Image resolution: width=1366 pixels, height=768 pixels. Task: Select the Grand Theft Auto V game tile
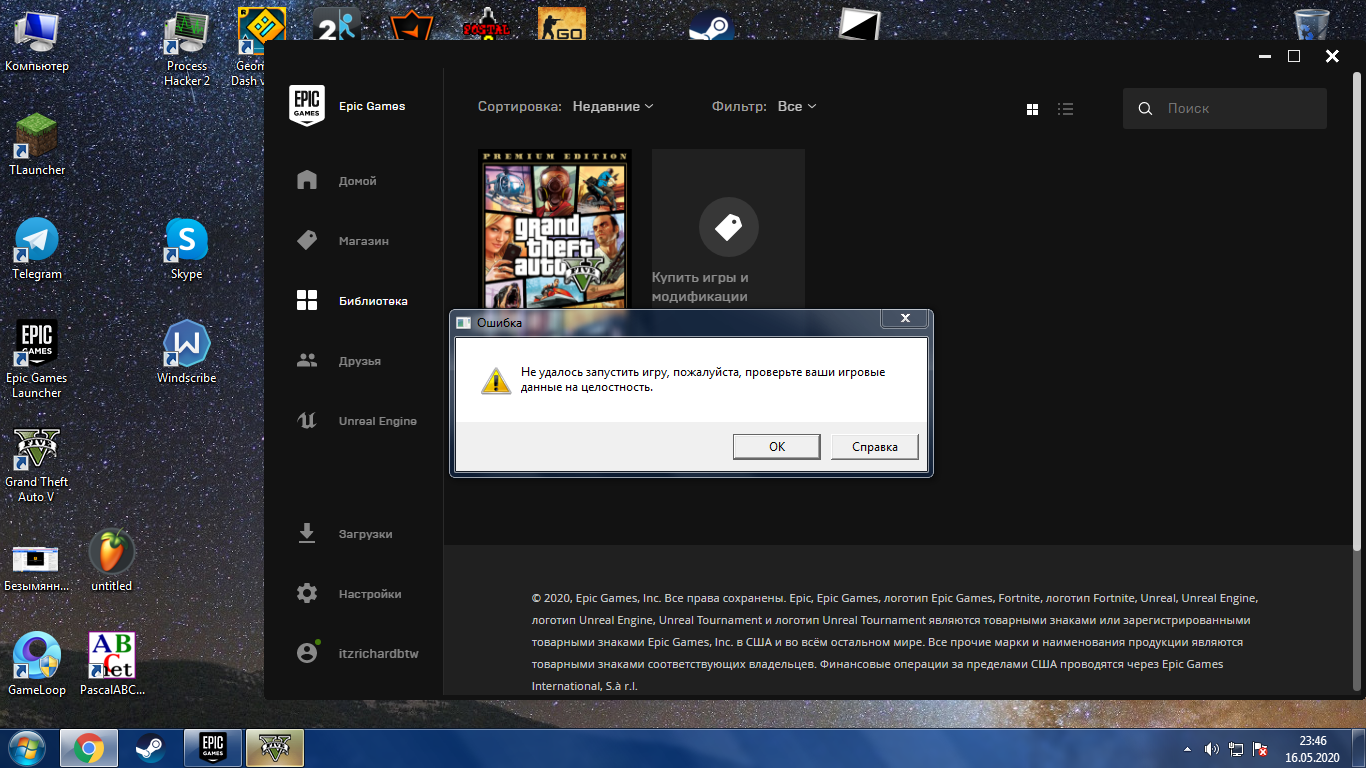[x=555, y=230]
